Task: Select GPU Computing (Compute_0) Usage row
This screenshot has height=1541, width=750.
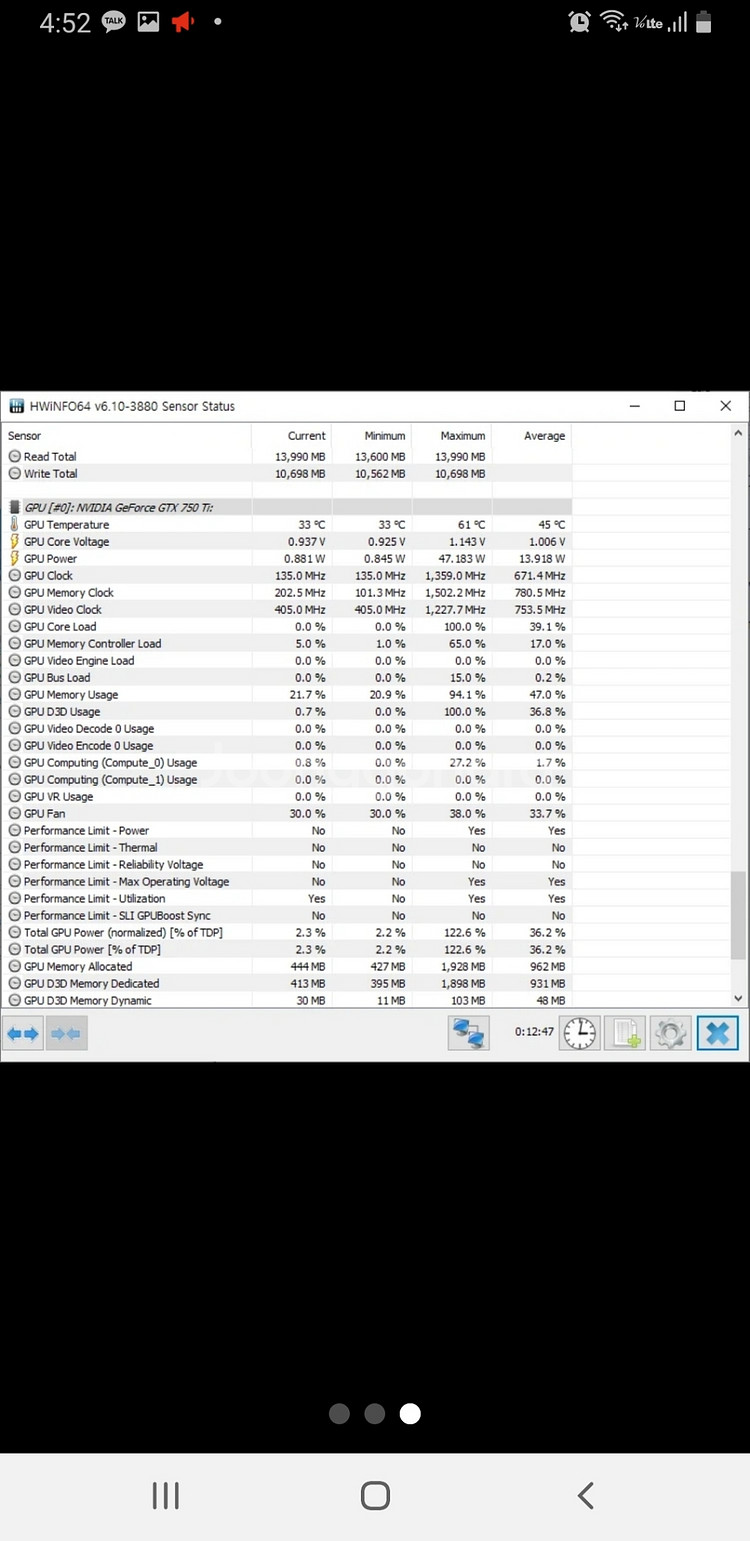Action: pos(287,762)
